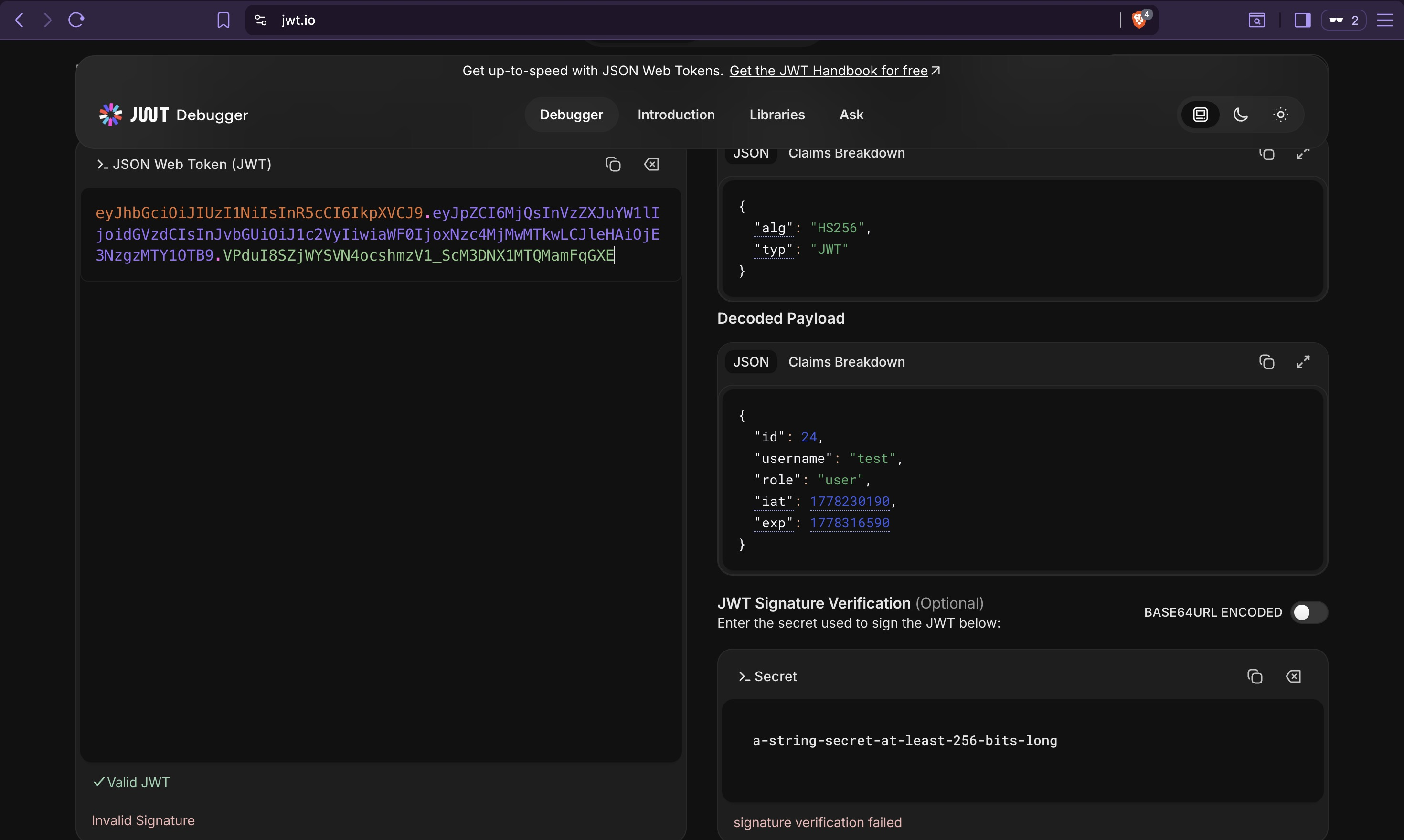The width and height of the screenshot is (1404, 840).
Task: Open private window indicator showing 2
Action: (x=1344, y=21)
